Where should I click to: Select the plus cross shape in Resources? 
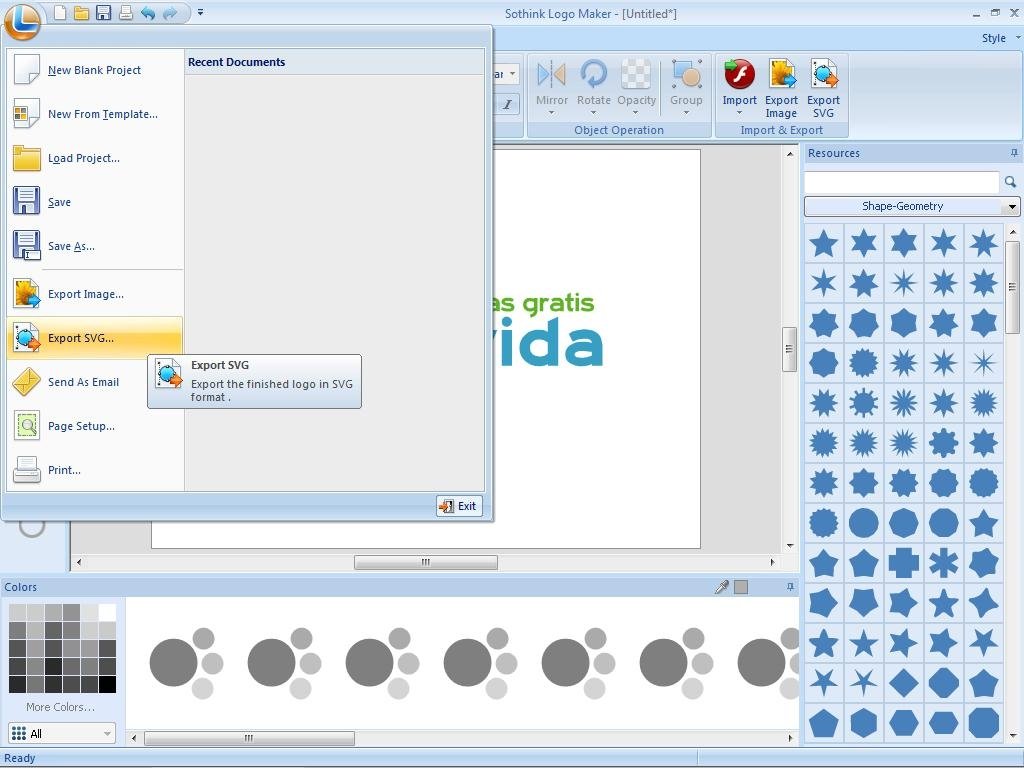point(904,563)
